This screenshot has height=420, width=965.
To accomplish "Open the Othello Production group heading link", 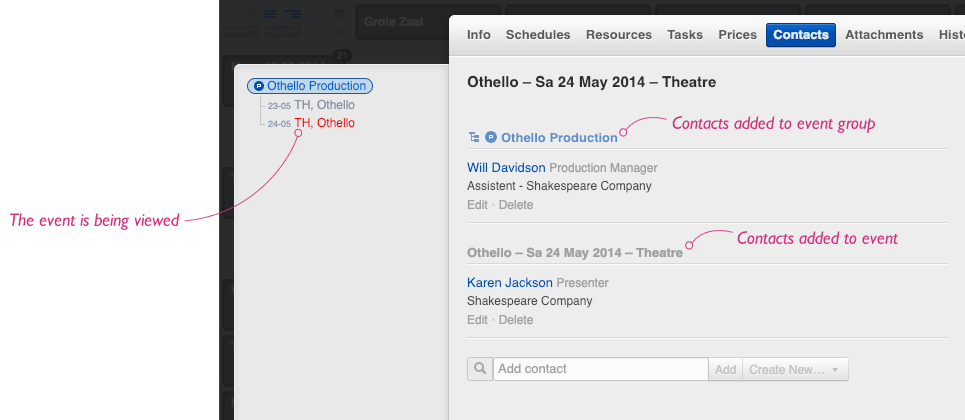I will click(559, 137).
